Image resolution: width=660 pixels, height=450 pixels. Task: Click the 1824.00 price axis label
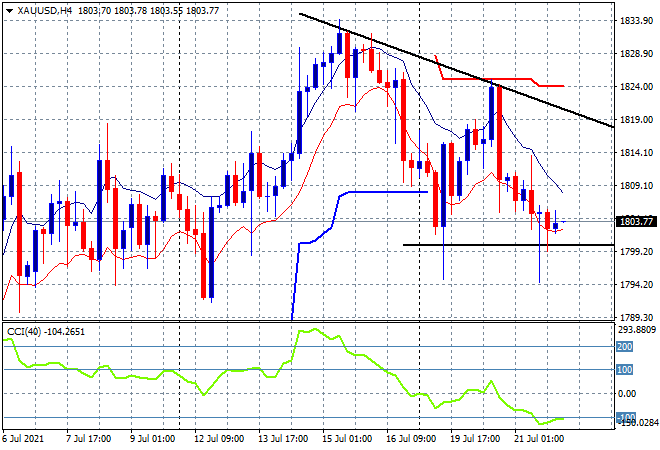[x=636, y=86]
